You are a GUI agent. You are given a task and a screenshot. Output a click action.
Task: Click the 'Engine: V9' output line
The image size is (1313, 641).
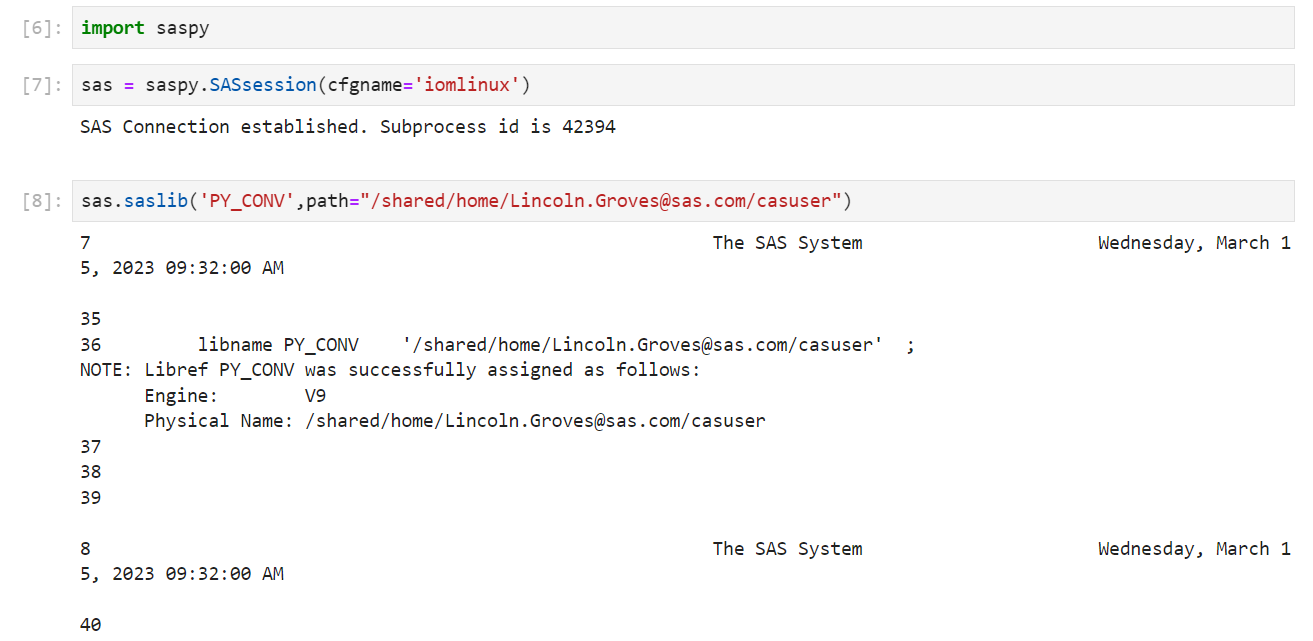pyautogui.click(x=235, y=395)
